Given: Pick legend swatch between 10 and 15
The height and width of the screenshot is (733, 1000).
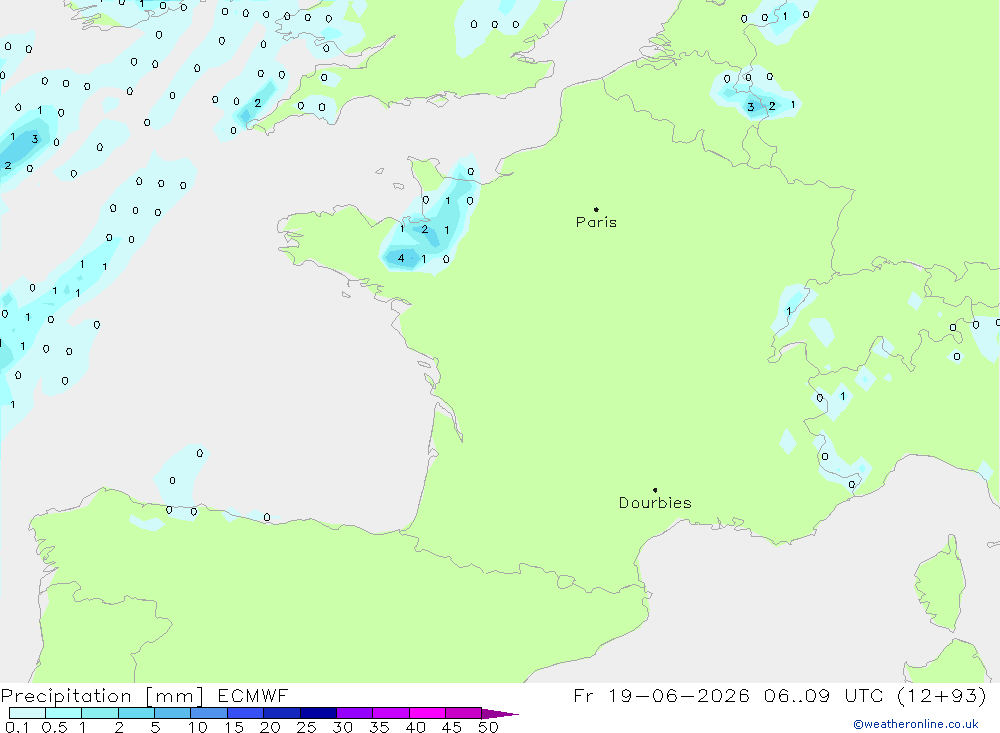Looking at the screenshot, I should click(209, 713).
